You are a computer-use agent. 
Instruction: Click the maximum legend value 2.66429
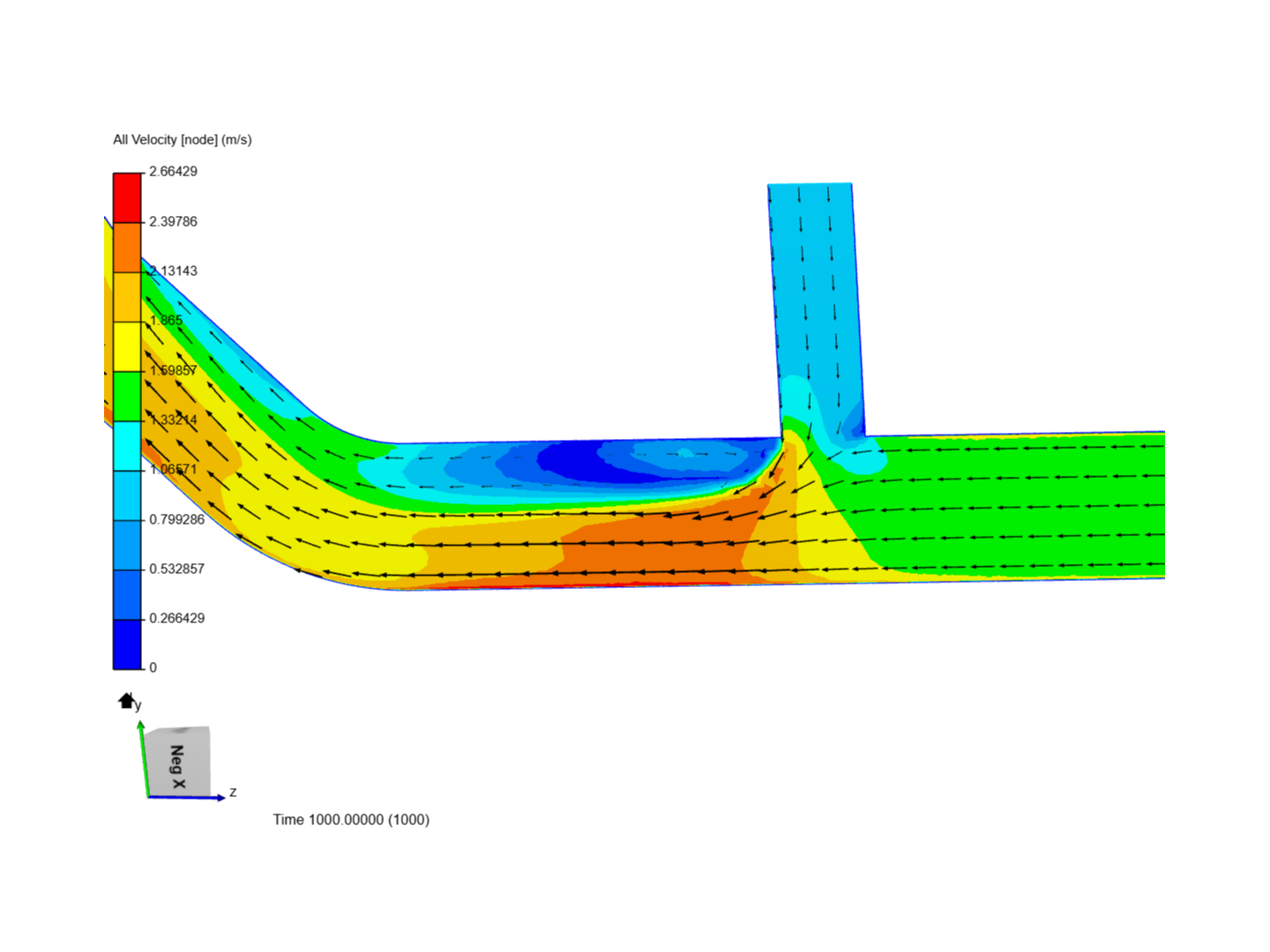173,171
